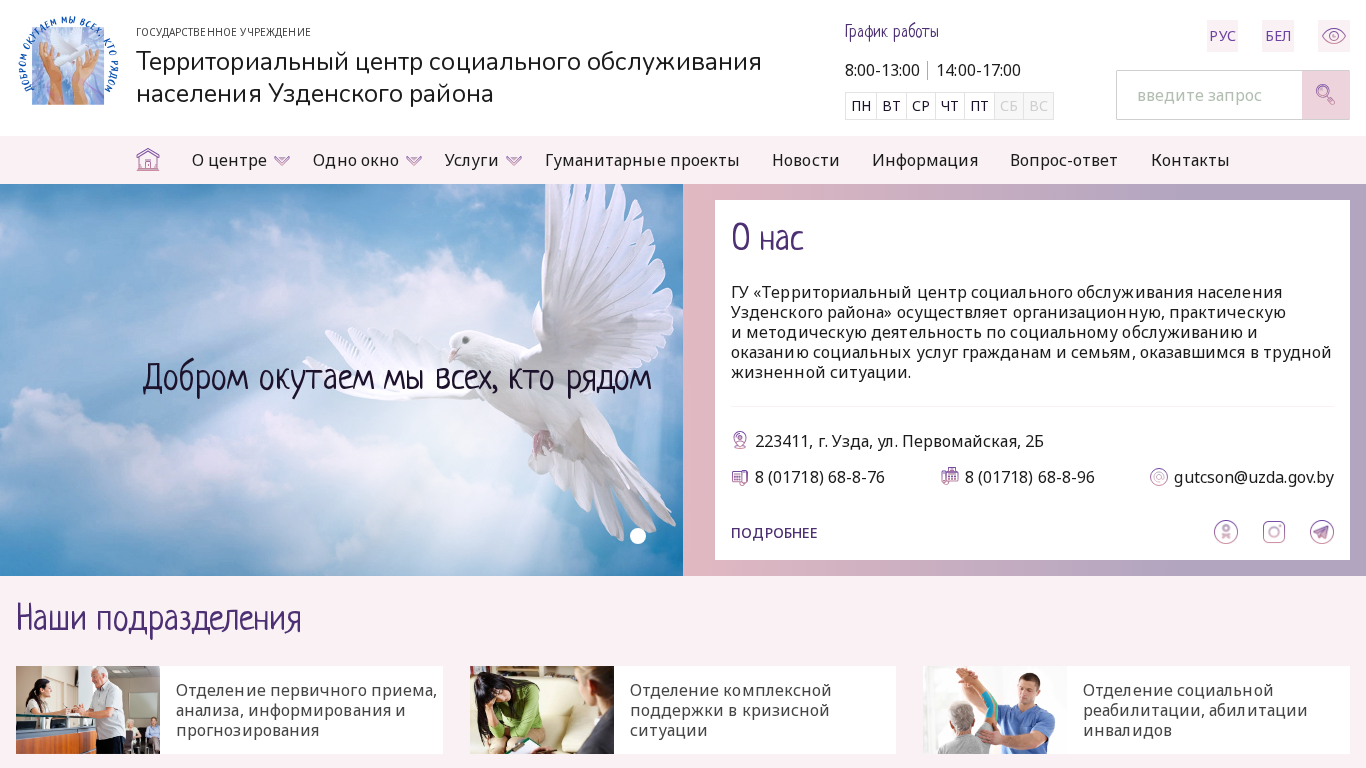Click fax number 8 (01718) 68-8-96

coord(1030,477)
